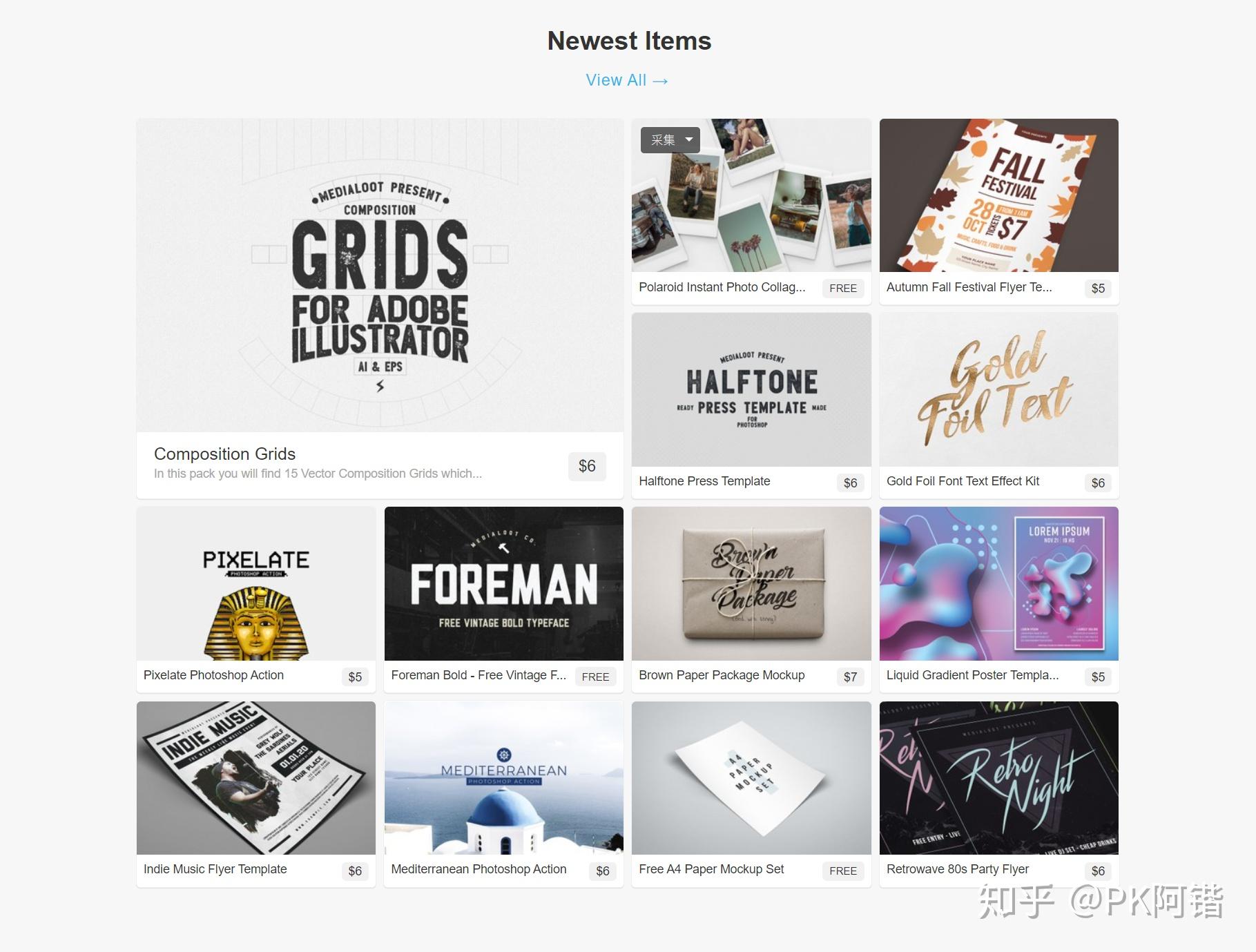Select the Indie Music Flyer Template title

(x=215, y=869)
